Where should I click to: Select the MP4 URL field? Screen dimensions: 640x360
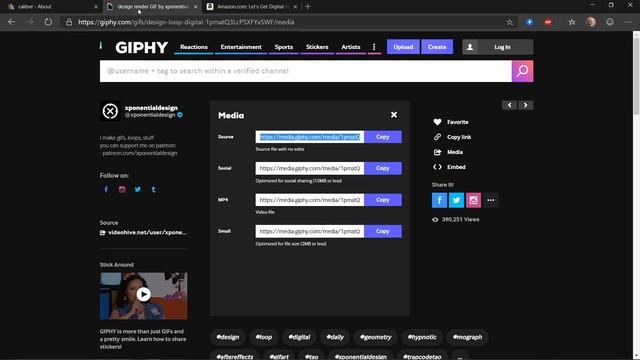tap(310, 200)
